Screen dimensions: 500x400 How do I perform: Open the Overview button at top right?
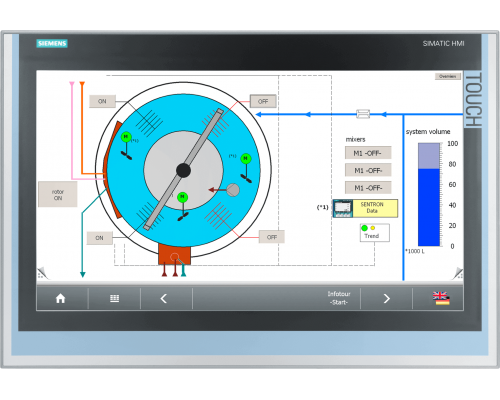point(448,76)
